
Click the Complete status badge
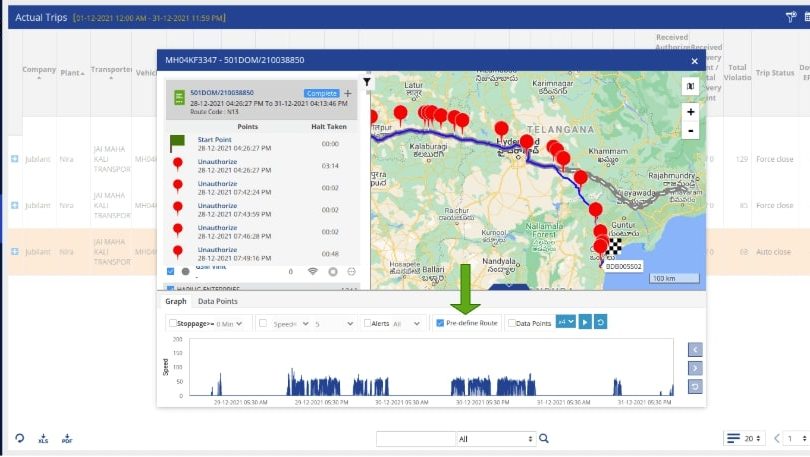click(321, 93)
